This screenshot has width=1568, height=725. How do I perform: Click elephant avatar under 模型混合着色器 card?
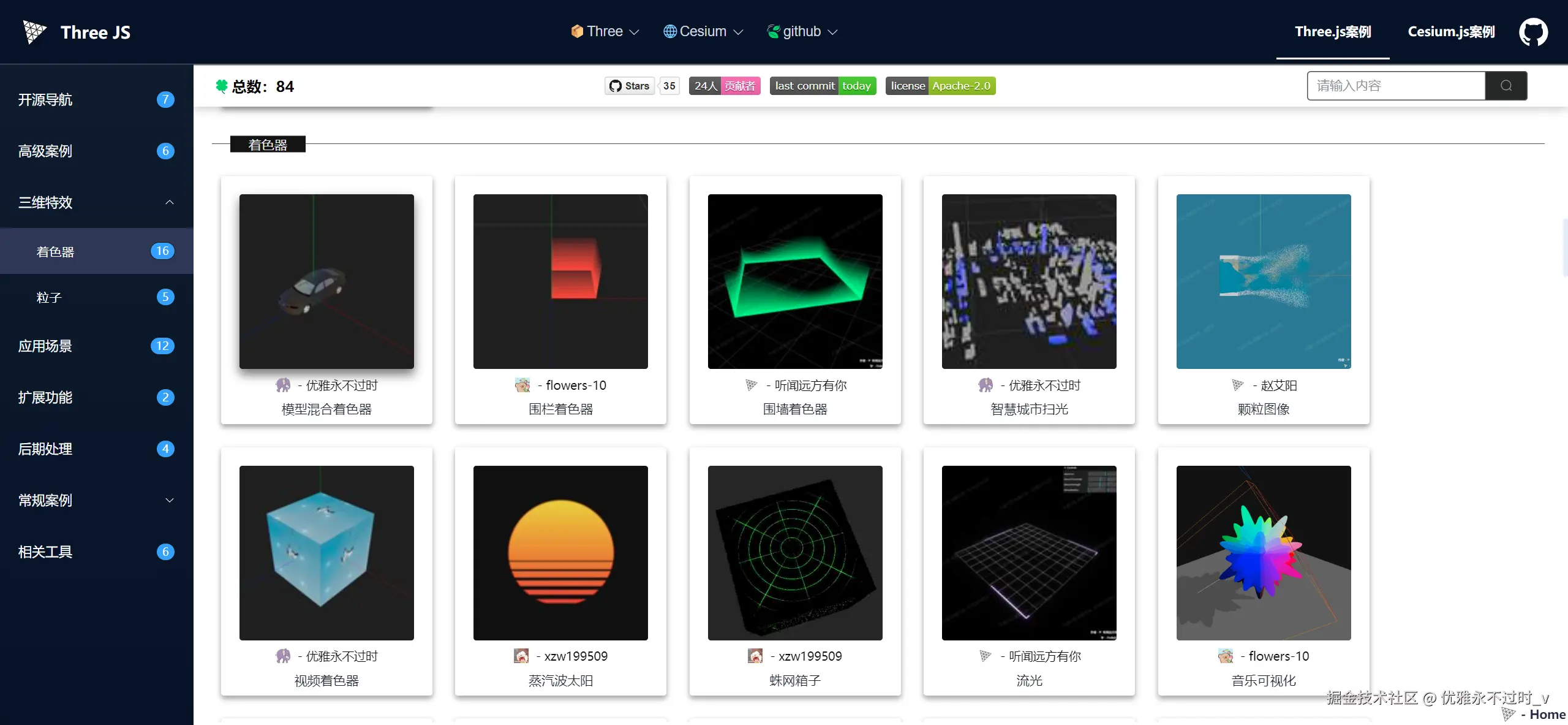point(283,385)
